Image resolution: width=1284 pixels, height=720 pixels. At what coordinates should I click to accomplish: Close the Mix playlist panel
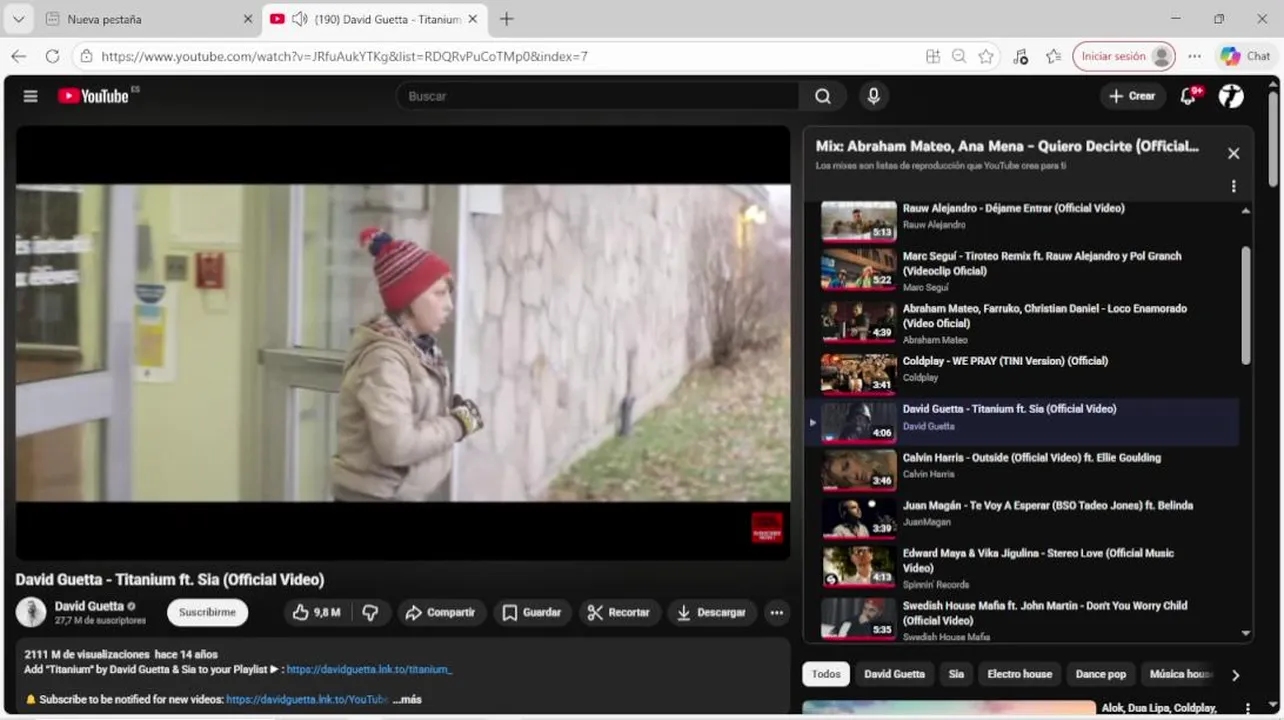pyautogui.click(x=1233, y=153)
